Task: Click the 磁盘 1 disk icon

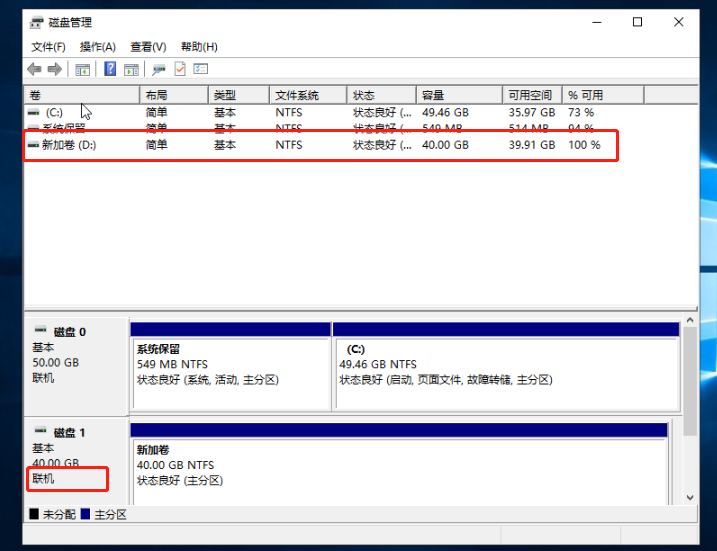Action: [41, 430]
